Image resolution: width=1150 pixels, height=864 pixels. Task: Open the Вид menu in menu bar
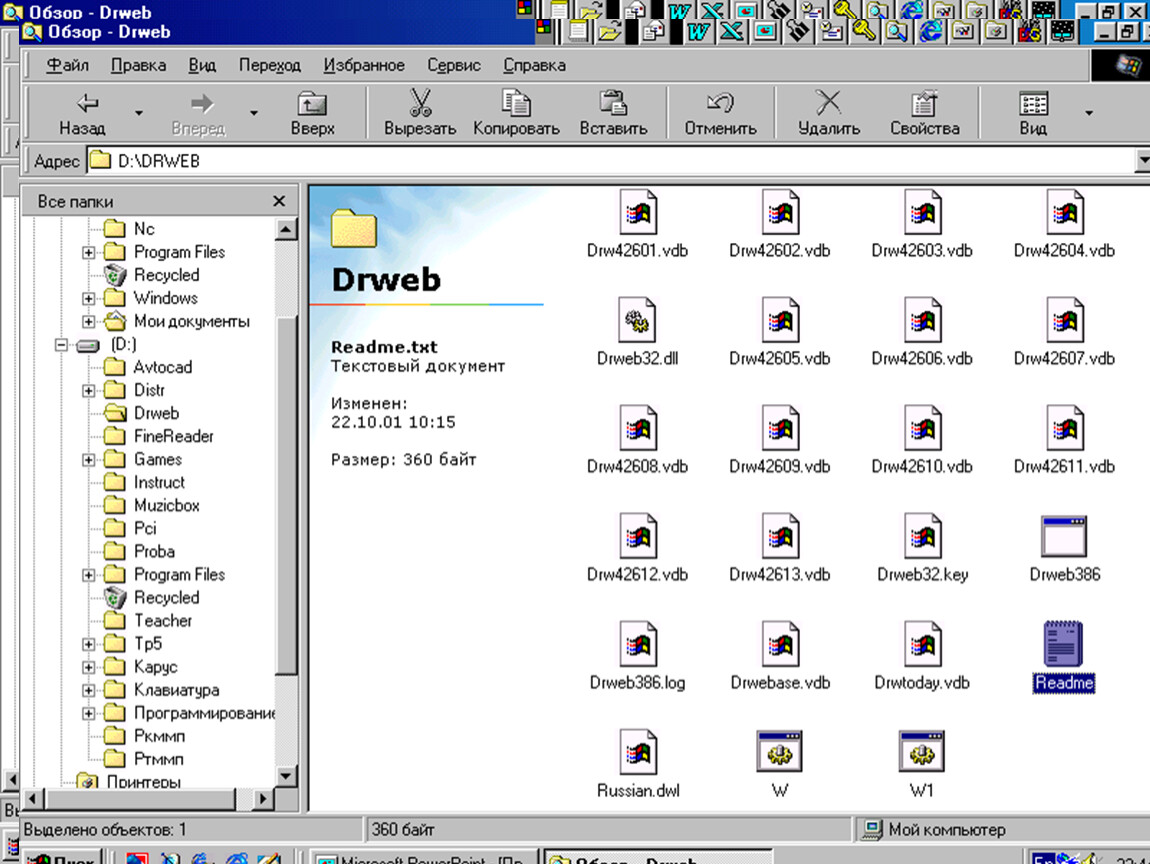pos(202,65)
